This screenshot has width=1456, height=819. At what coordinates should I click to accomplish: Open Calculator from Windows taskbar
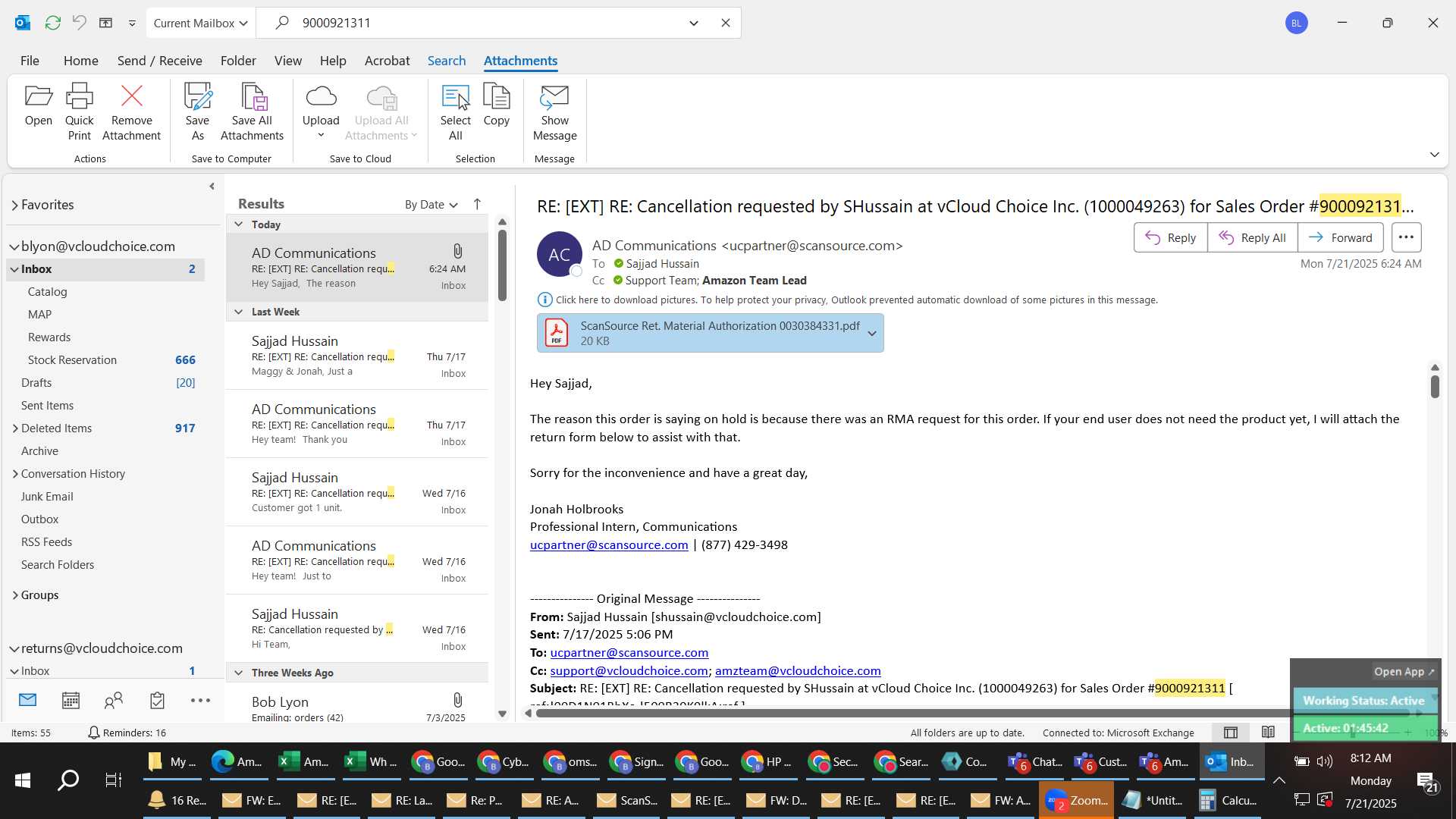(1229, 801)
